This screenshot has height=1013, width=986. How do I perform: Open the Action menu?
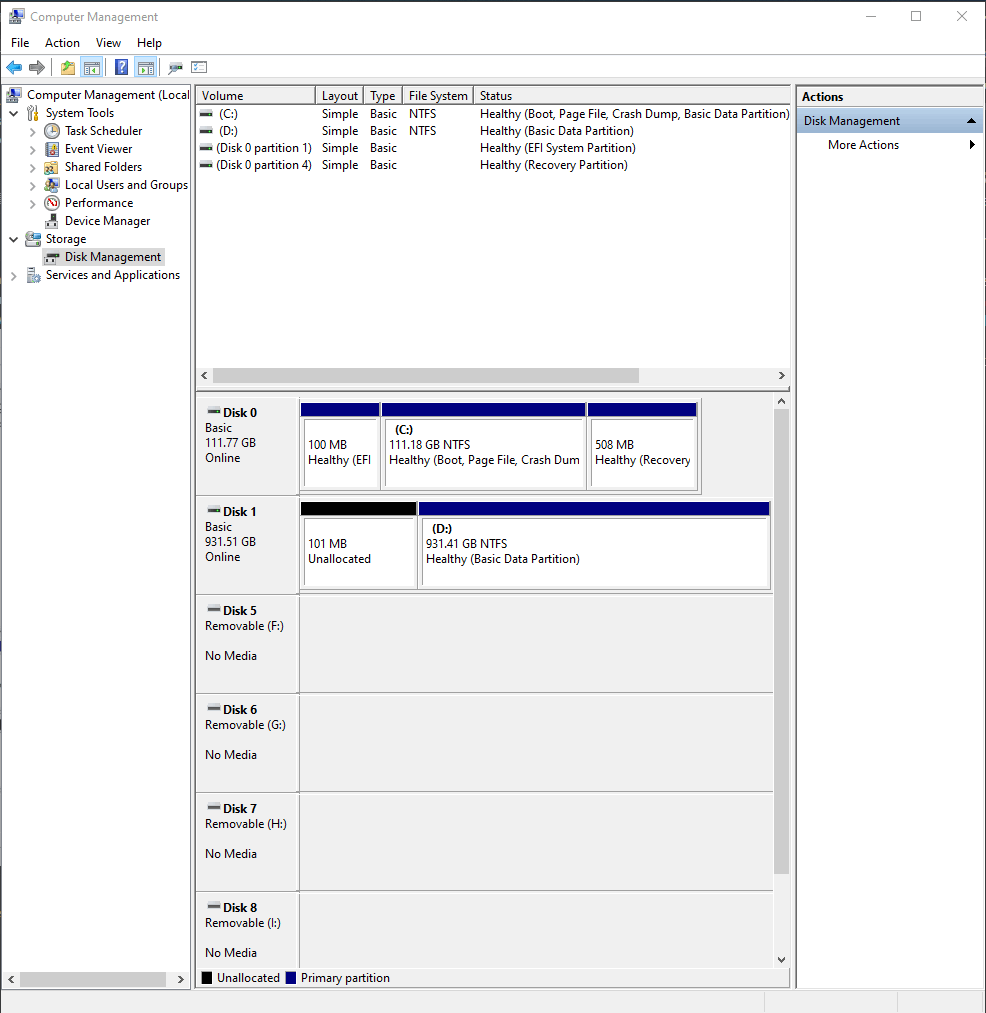click(x=62, y=43)
